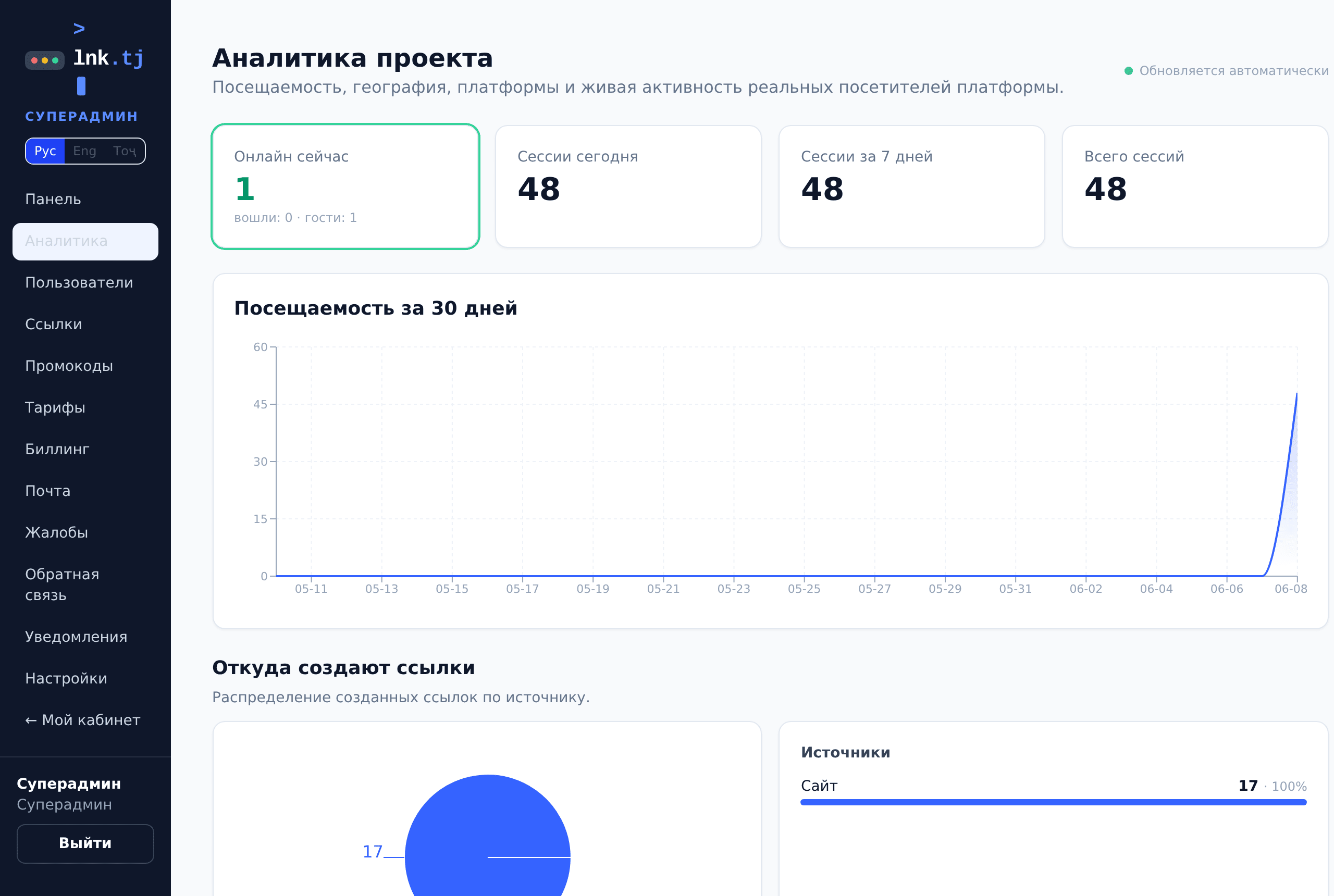
Task: Click the '17 · 100%' value
Action: point(1273,786)
